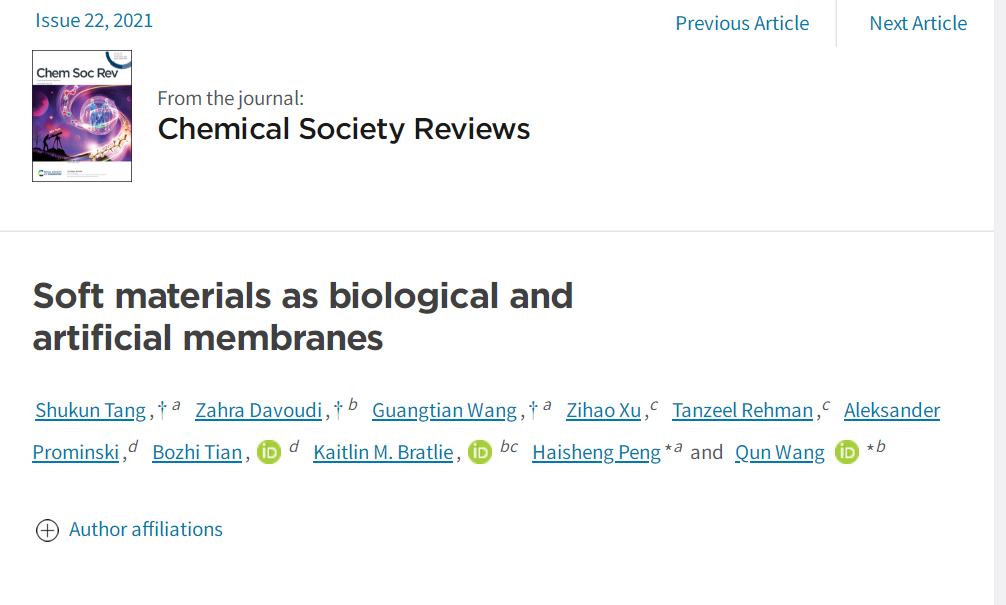This screenshot has width=1006, height=605.
Task: Expand Author affiliations plus icon
Action: pos(47,530)
